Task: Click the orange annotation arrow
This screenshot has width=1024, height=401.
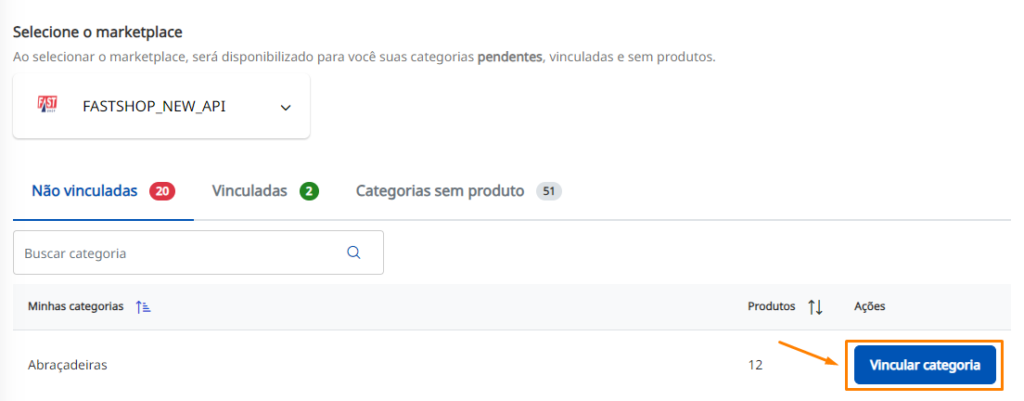Action: (x=810, y=353)
